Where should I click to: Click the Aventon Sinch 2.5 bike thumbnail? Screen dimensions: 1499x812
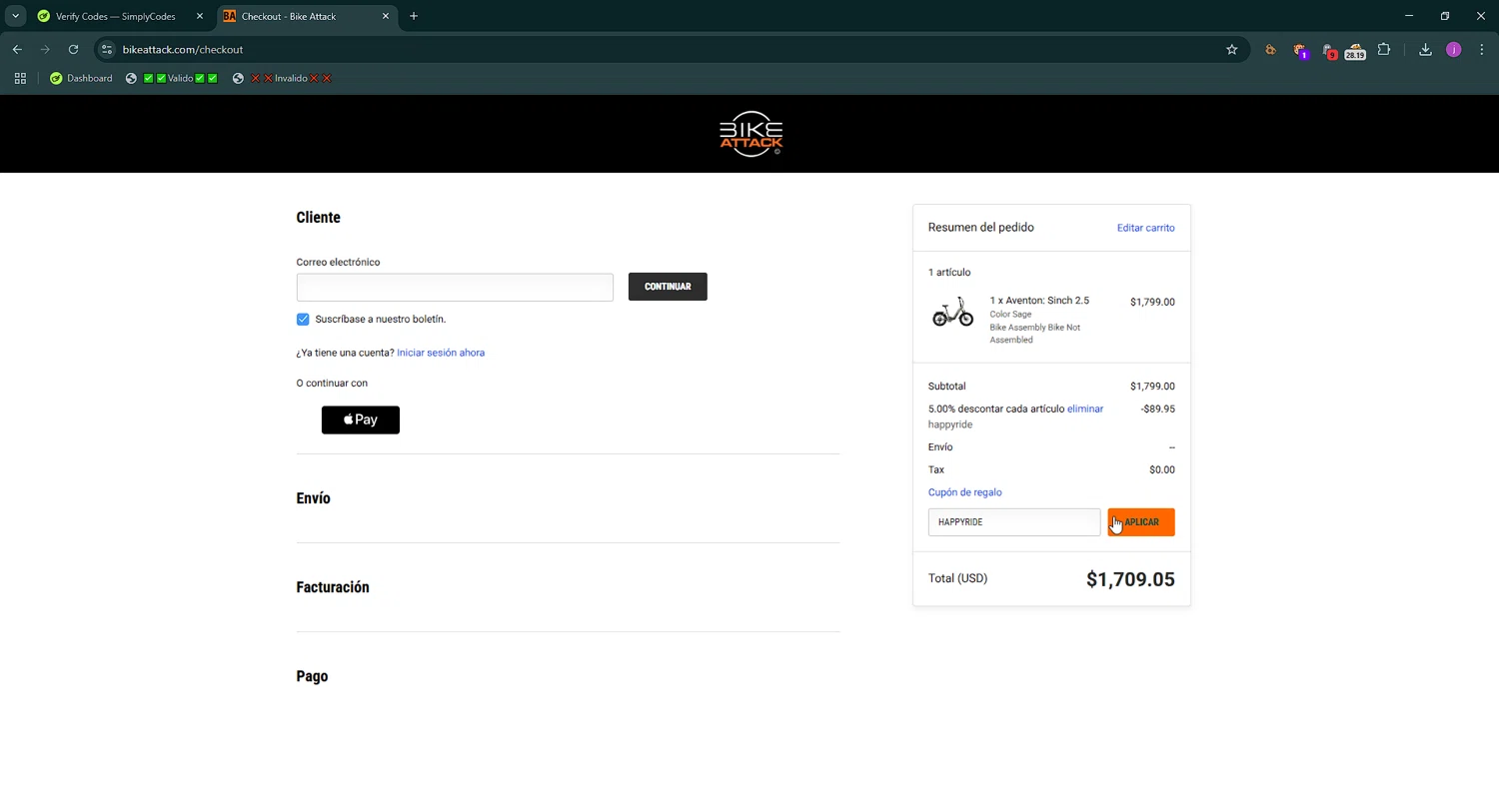952,312
